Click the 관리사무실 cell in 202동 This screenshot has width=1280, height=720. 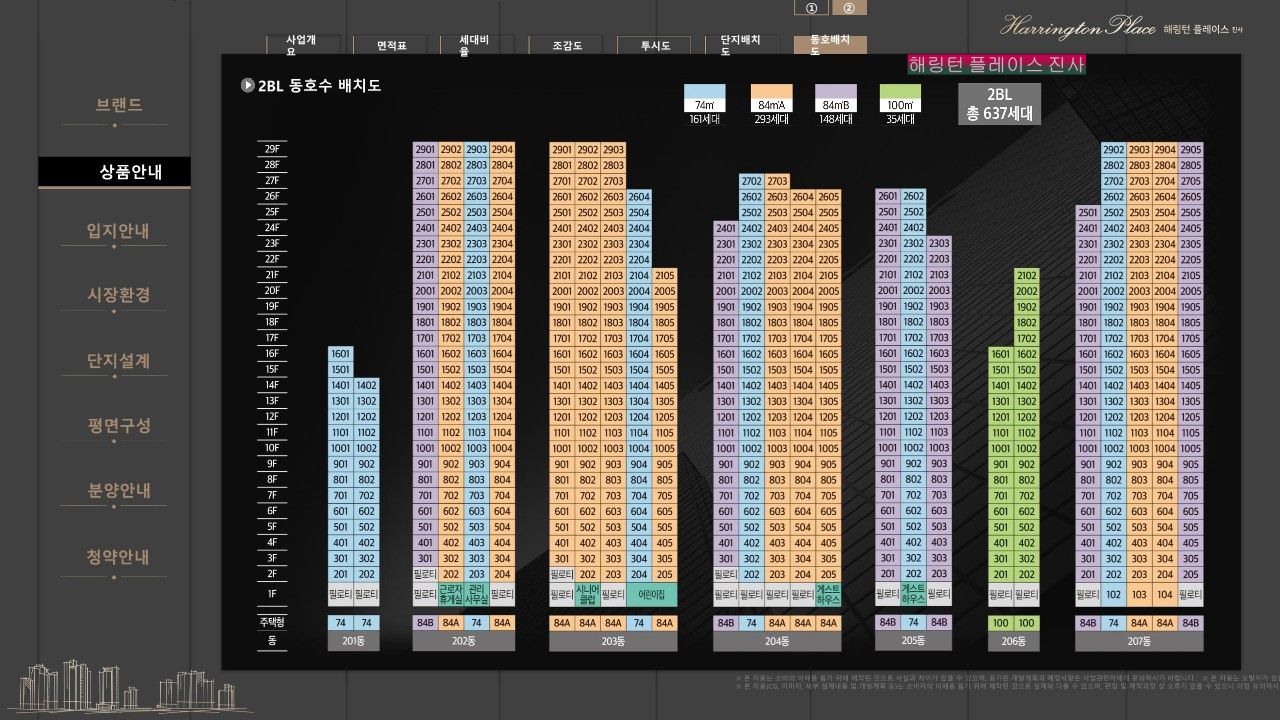tap(476, 594)
